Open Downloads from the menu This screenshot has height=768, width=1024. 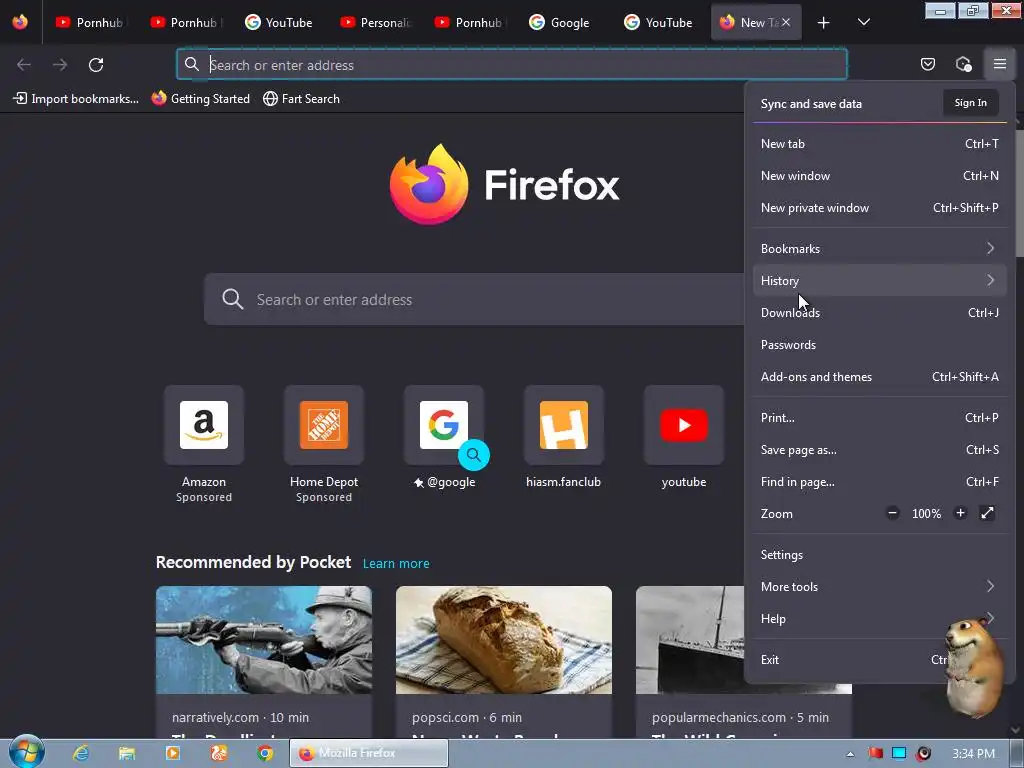point(879,313)
